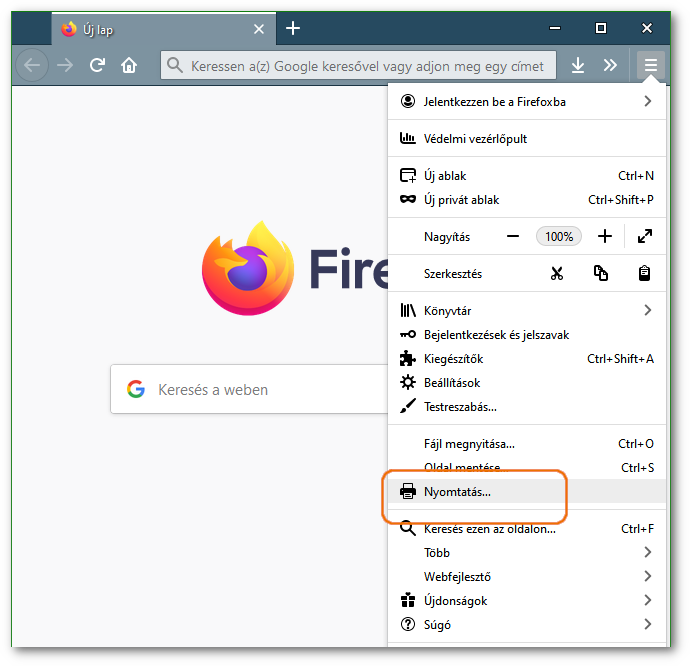
Task: Open the Webfejlesztő submenu
Action: coord(527,577)
